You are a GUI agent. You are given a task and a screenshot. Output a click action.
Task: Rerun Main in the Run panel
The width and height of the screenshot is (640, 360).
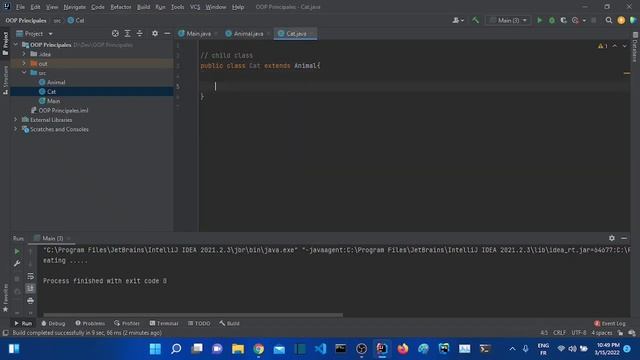(x=17, y=251)
